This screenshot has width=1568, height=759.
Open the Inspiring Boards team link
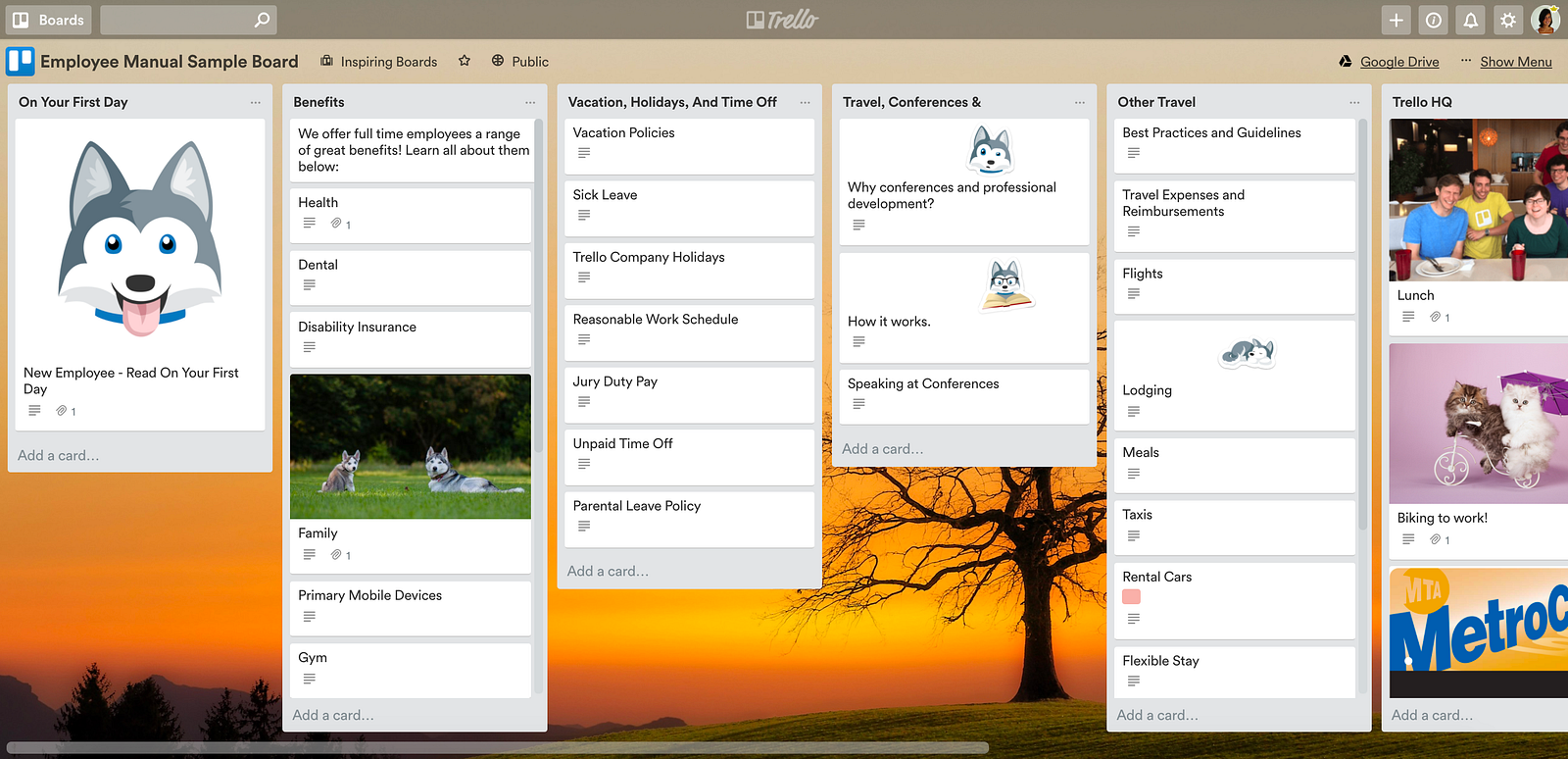(x=379, y=62)
